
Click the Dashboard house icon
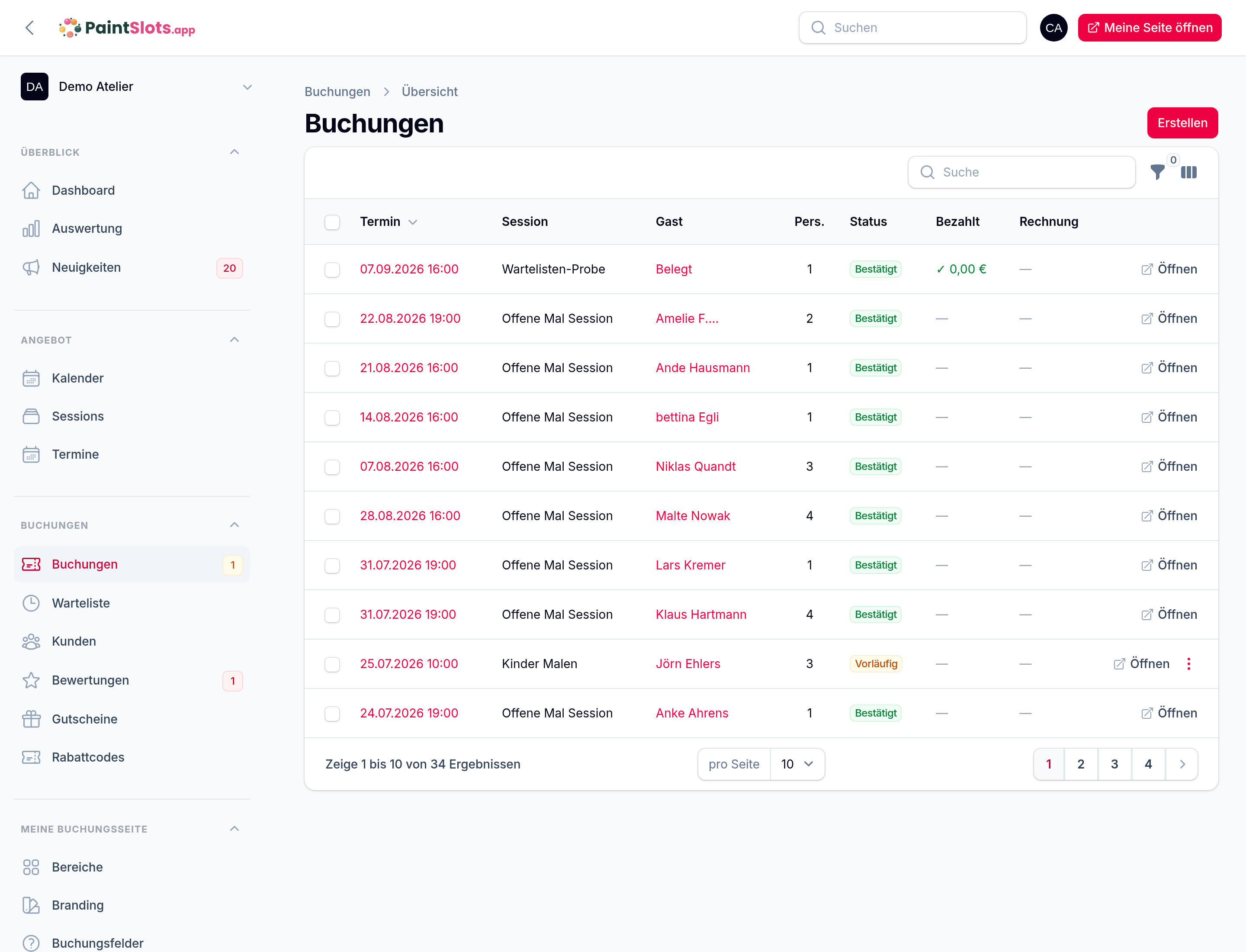[x=31, y=190]
